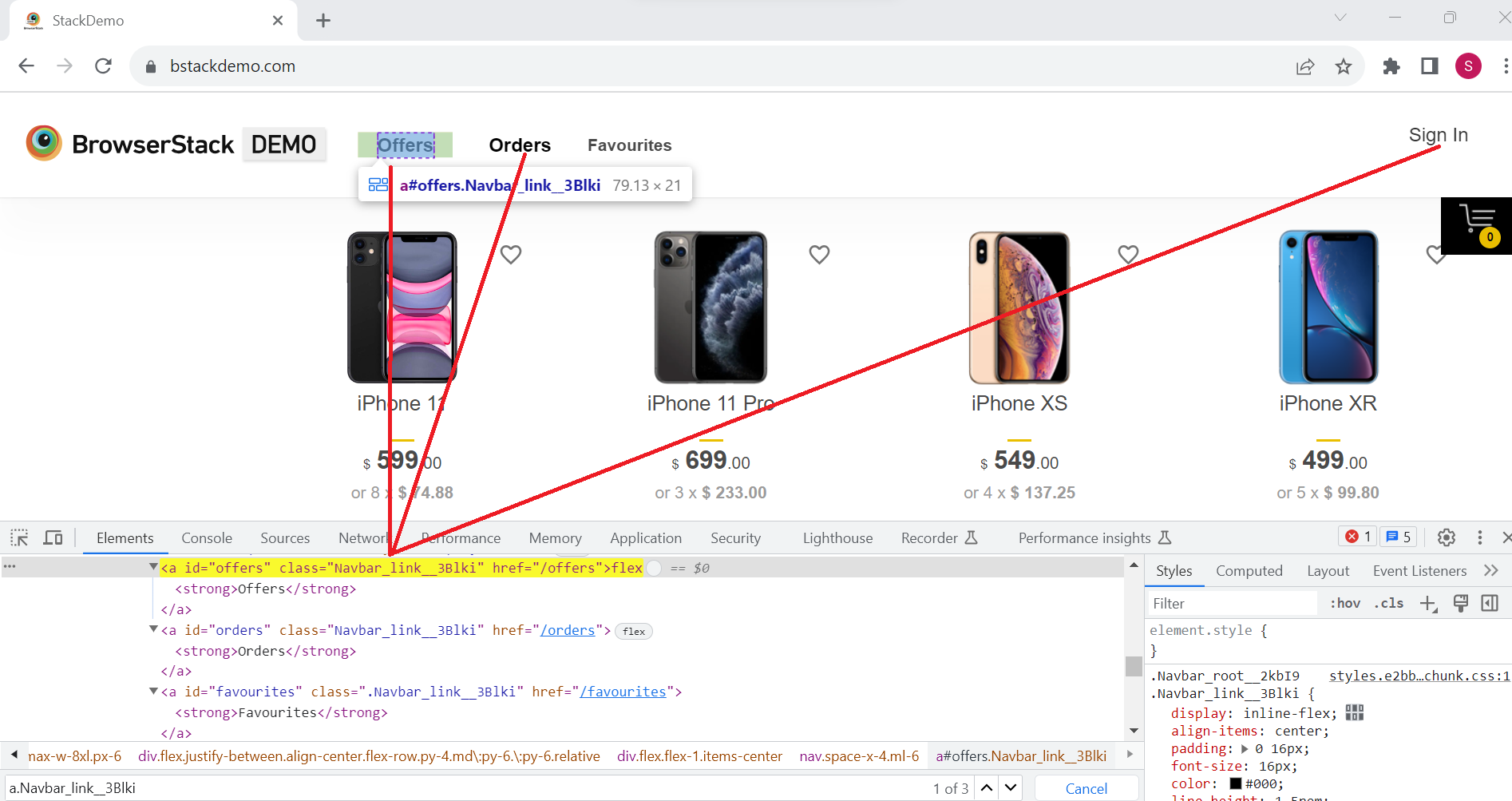Switch to the Sources tab
This screenshot has height=801, width=1512.
[x=285, y=538]
